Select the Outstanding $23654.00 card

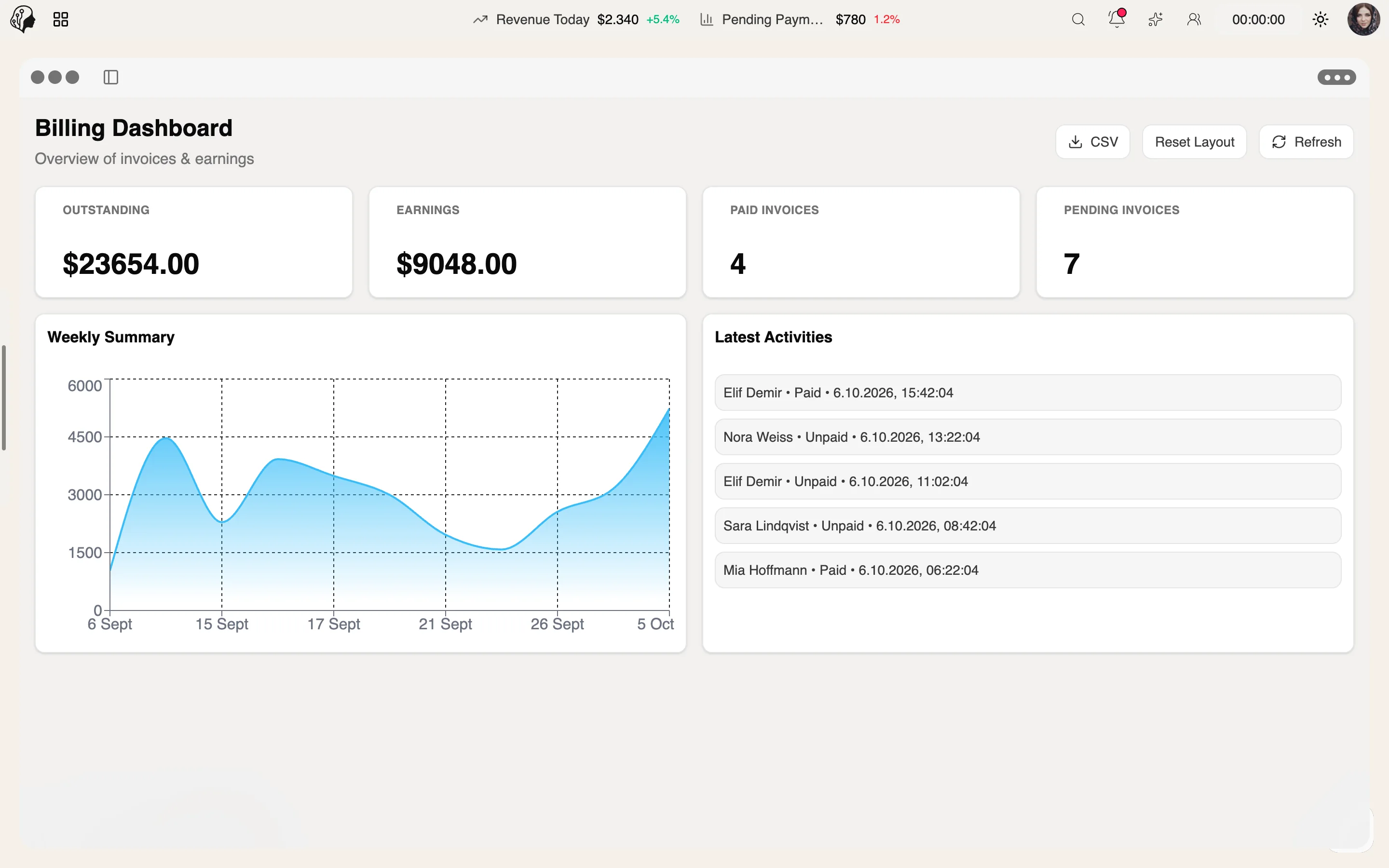pos(194,242)
